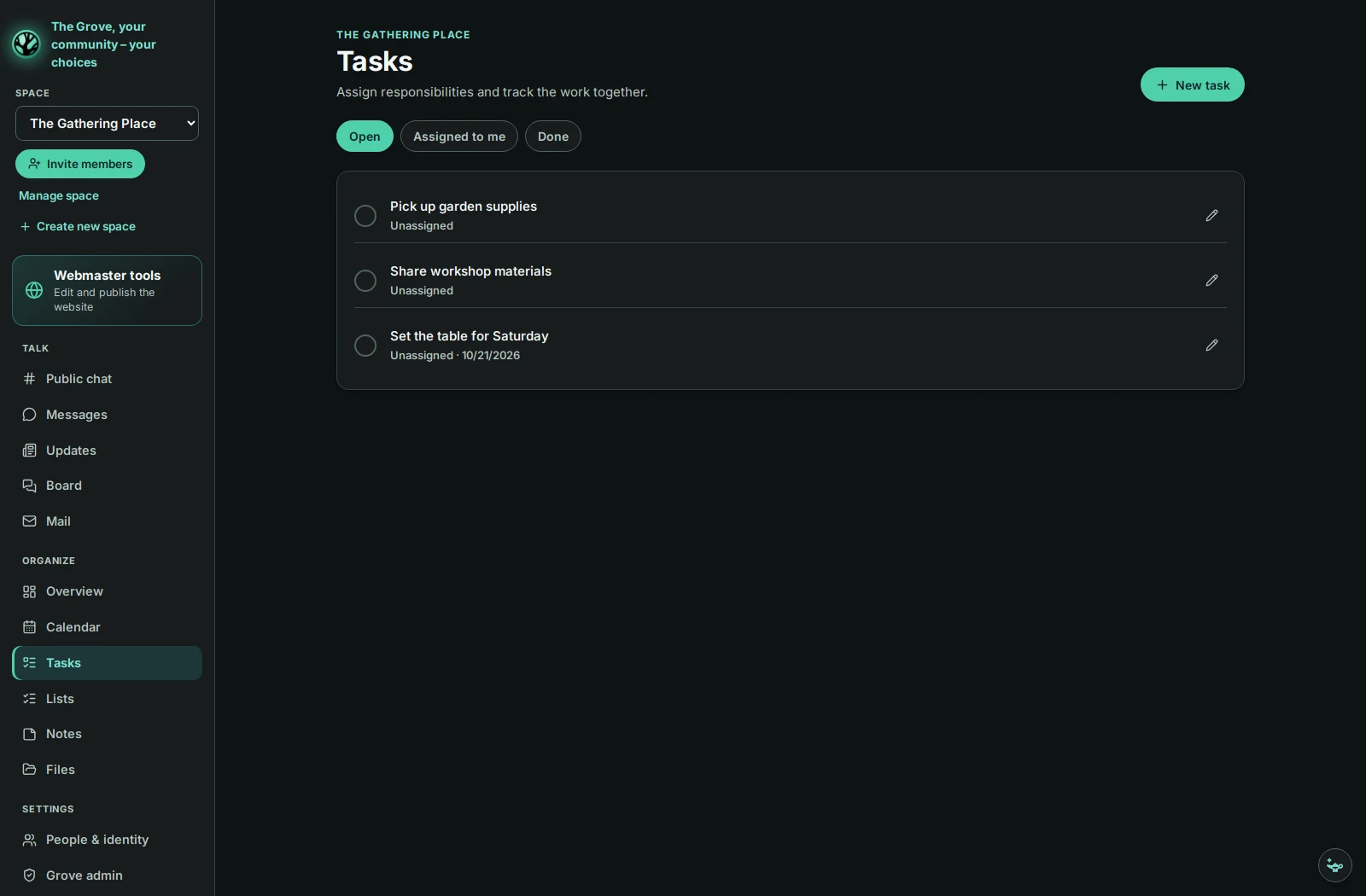Click the Grove community title text
Viewport: 1366px width, 896px height.
point(103,44)
